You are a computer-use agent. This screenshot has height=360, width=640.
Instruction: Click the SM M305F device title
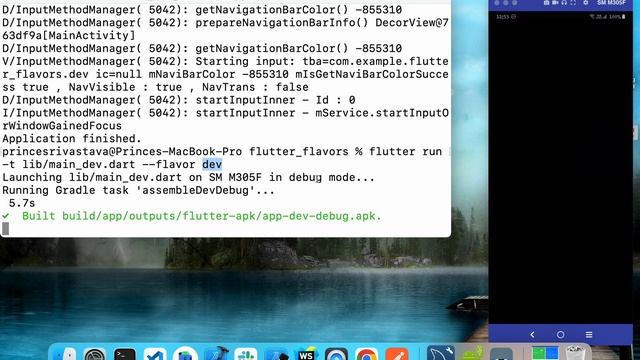(x=611, y=2)
